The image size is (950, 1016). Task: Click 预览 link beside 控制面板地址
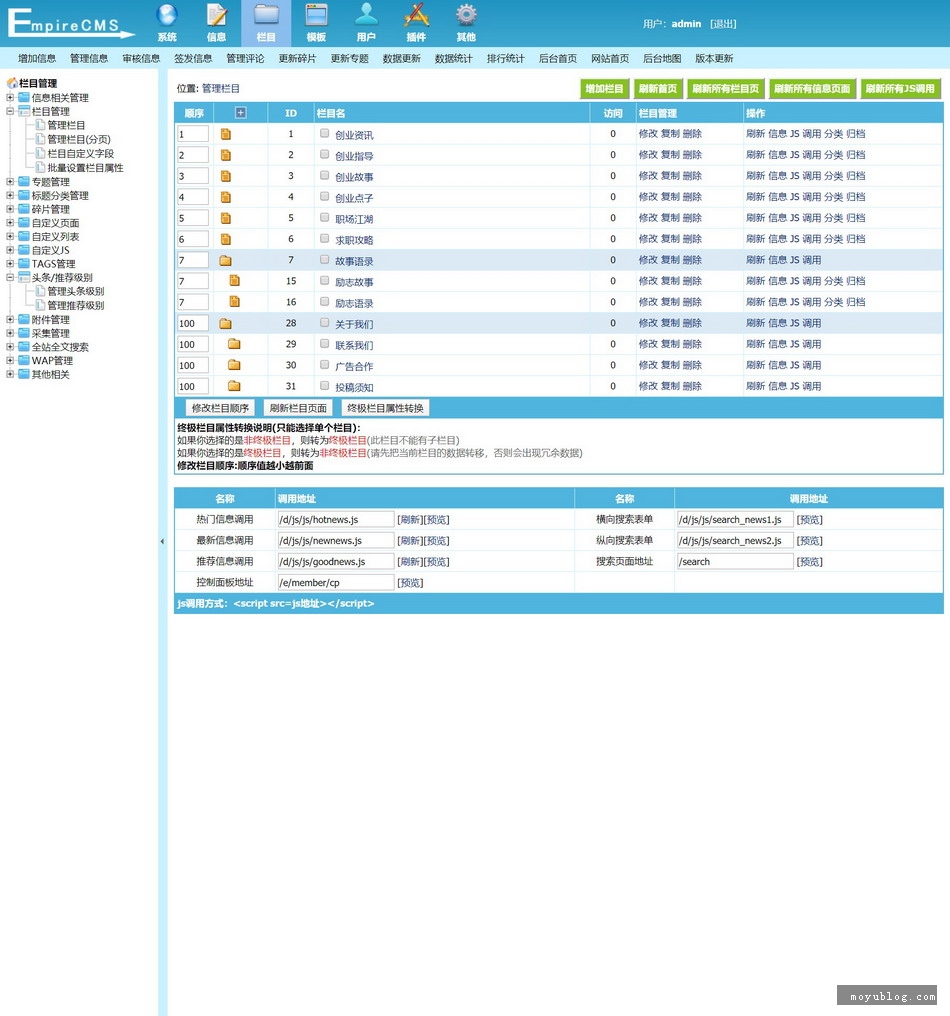click(x=410, y=583)
